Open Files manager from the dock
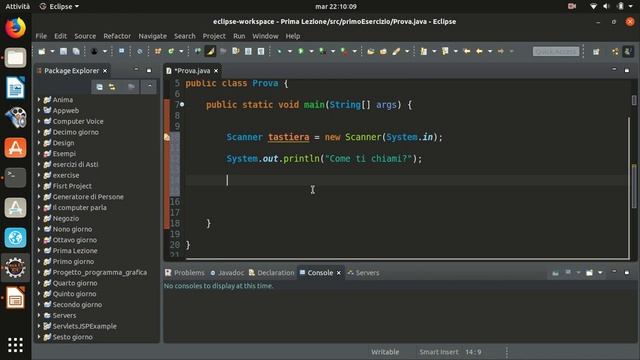The width and height of the screenshot is (640, 360). coord(16,58)
